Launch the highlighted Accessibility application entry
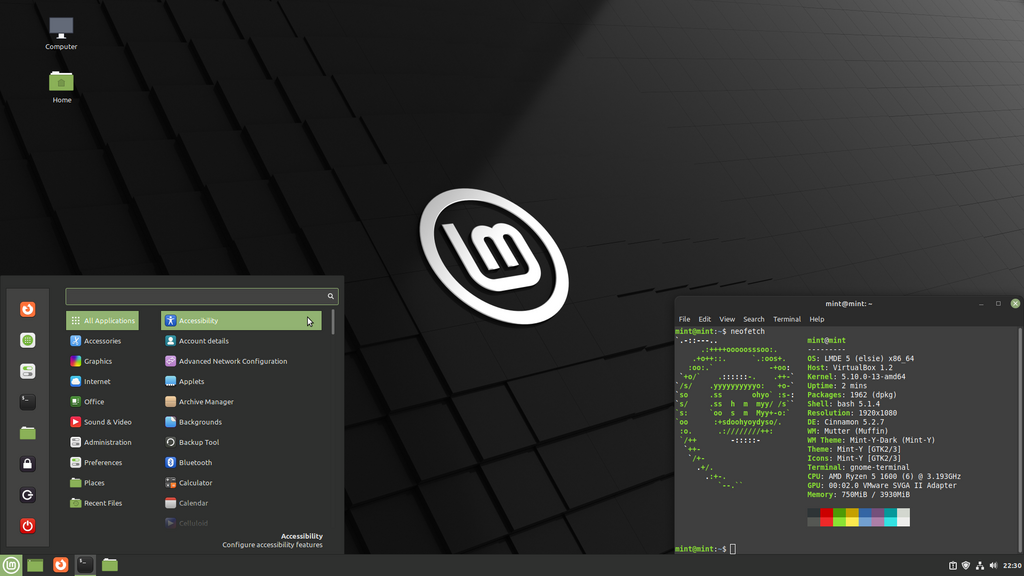Screen dimensions: 1024x576 point(241,321)
